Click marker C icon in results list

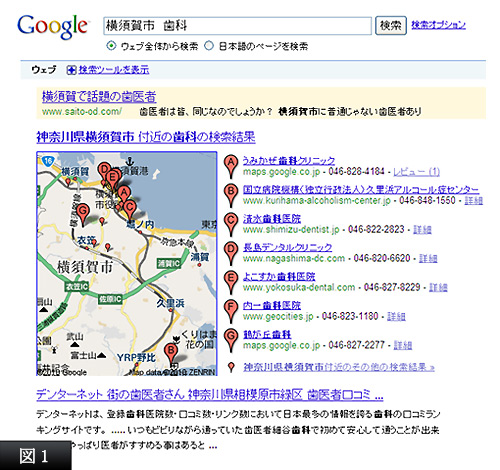click(231, 225)
